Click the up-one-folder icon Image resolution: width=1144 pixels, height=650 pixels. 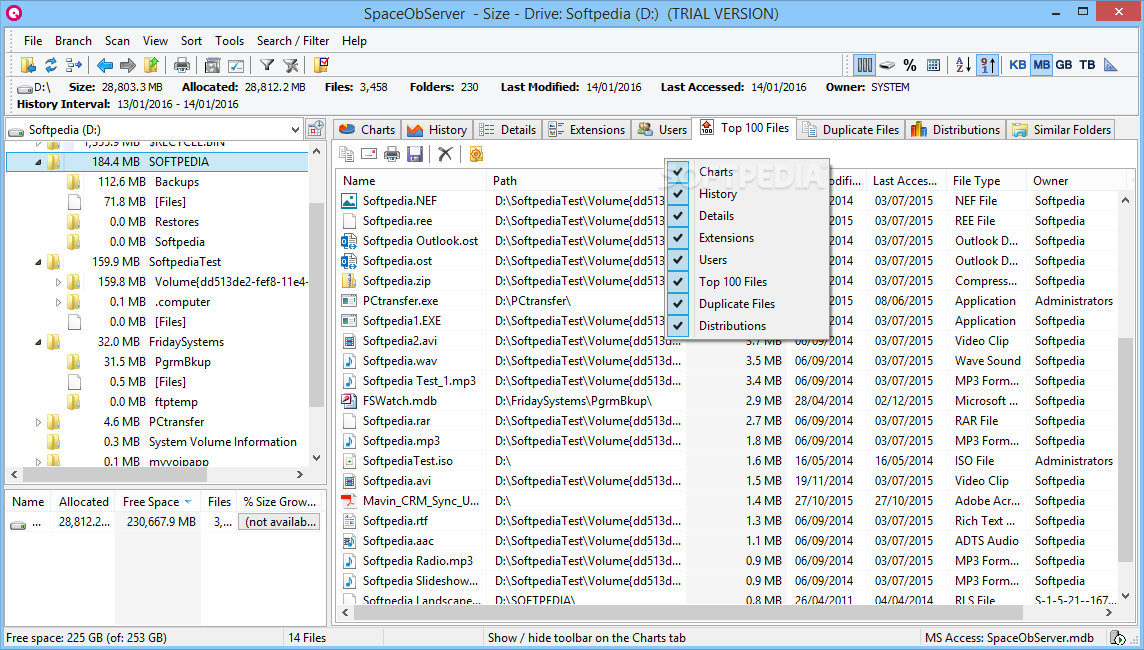tap(151, 65)
